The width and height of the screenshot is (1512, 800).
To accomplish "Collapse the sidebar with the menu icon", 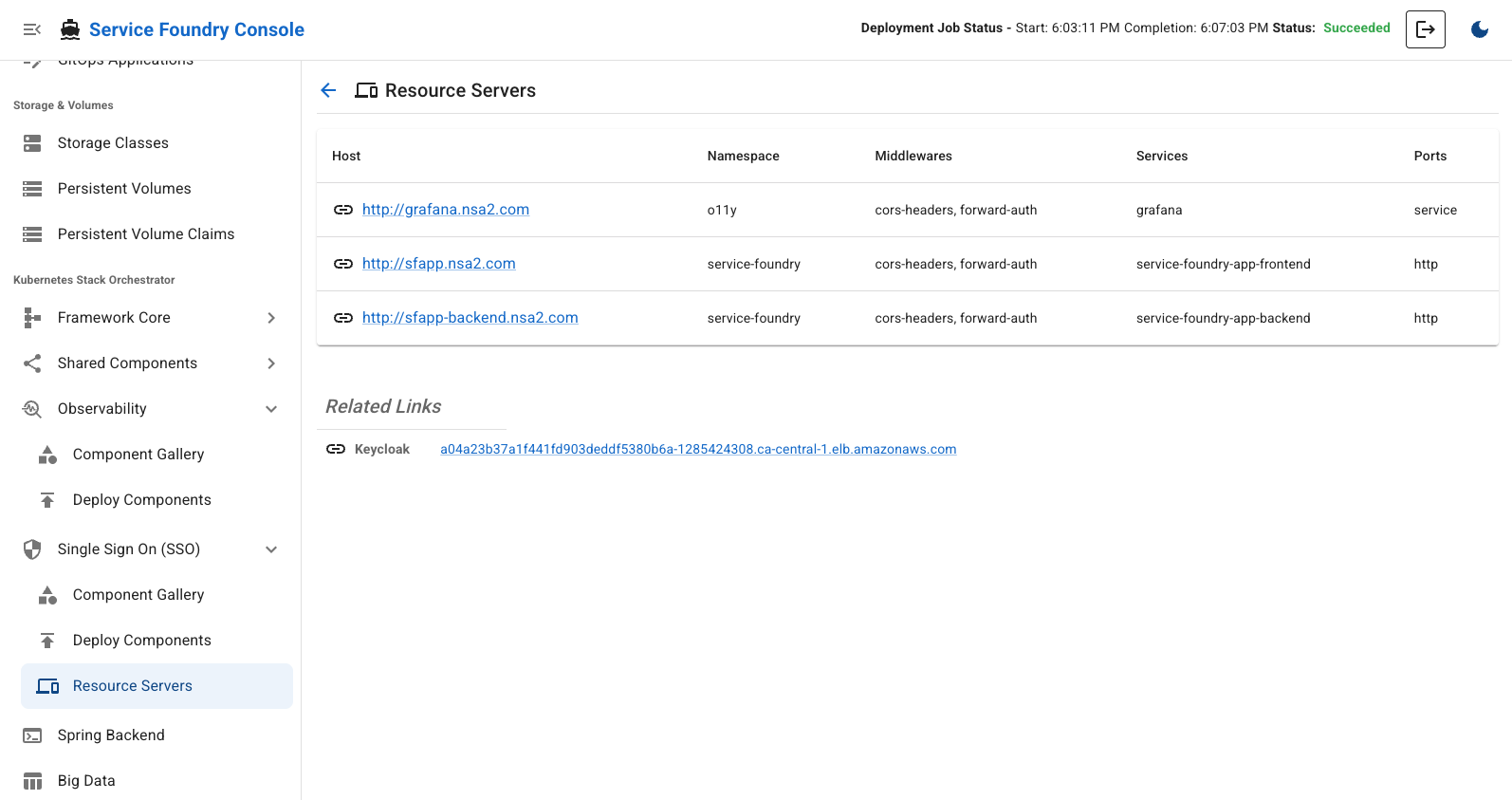I will click(x=32, y=29).
